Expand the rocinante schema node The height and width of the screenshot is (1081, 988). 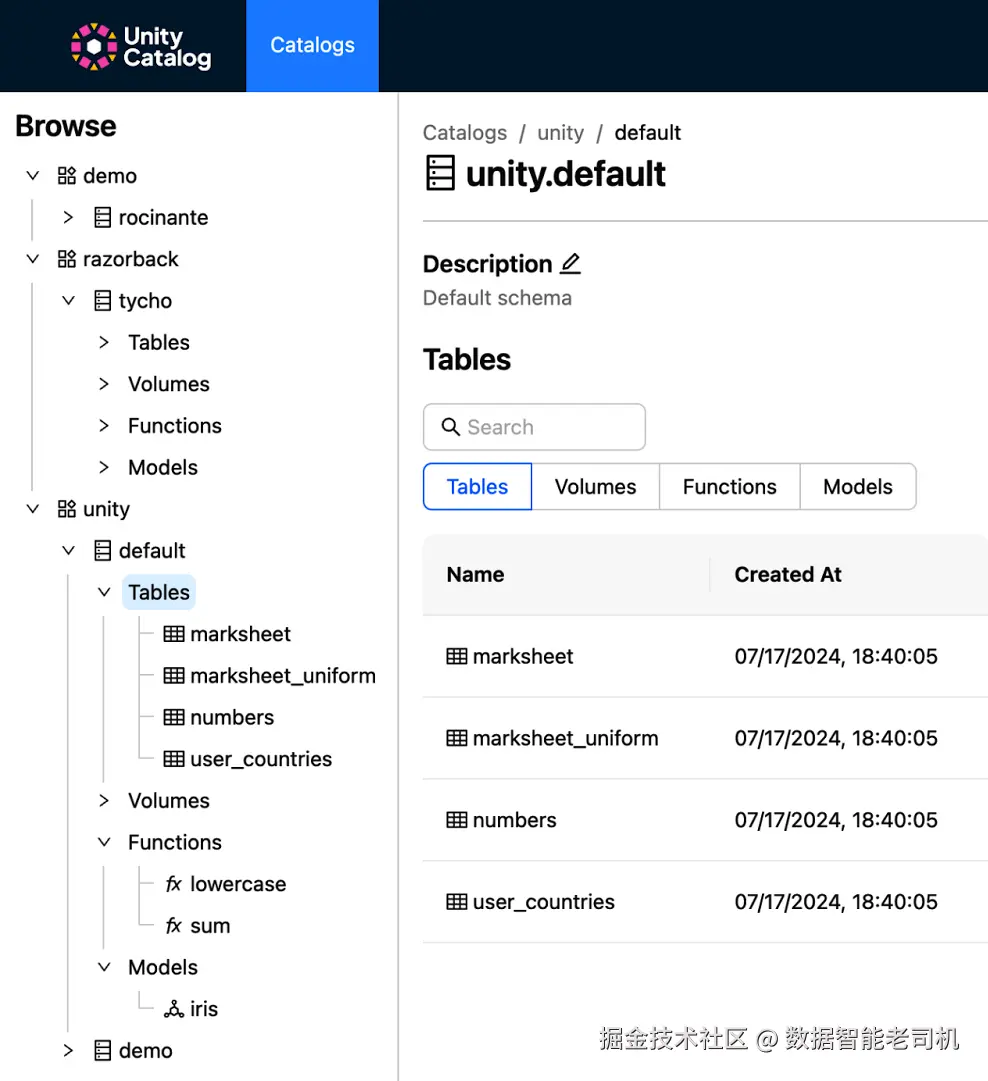[68, 217]
